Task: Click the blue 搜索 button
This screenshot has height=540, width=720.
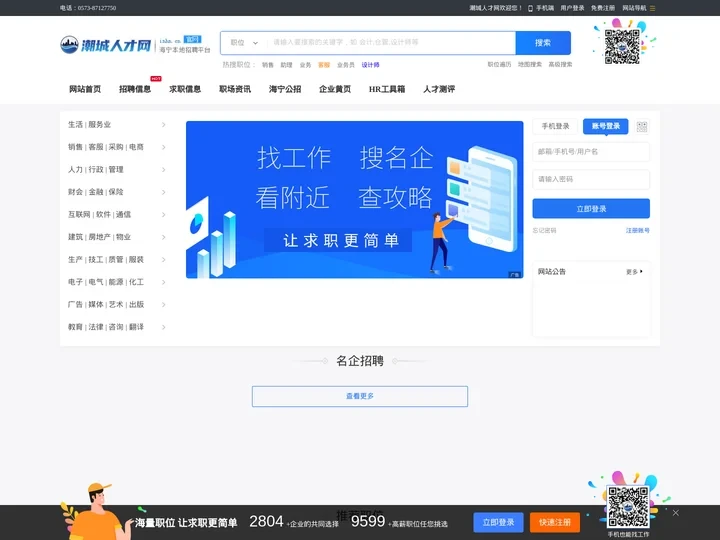Action: [x=543, y=43]
